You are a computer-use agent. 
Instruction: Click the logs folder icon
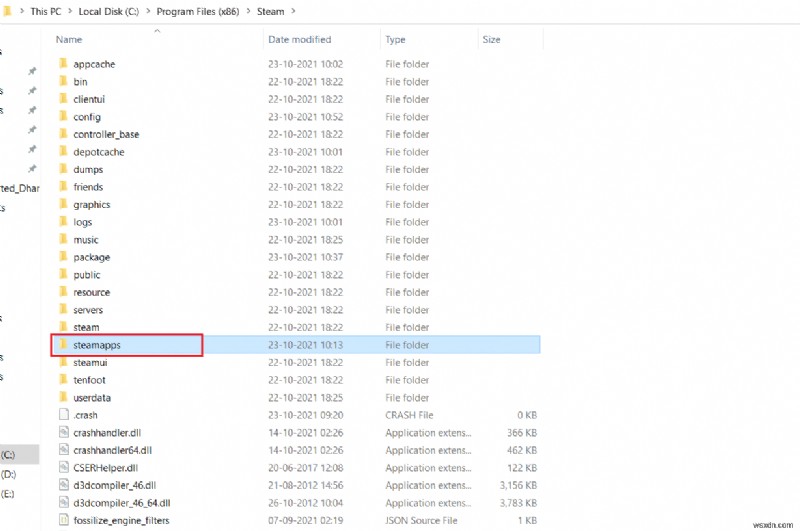point(63,221)
